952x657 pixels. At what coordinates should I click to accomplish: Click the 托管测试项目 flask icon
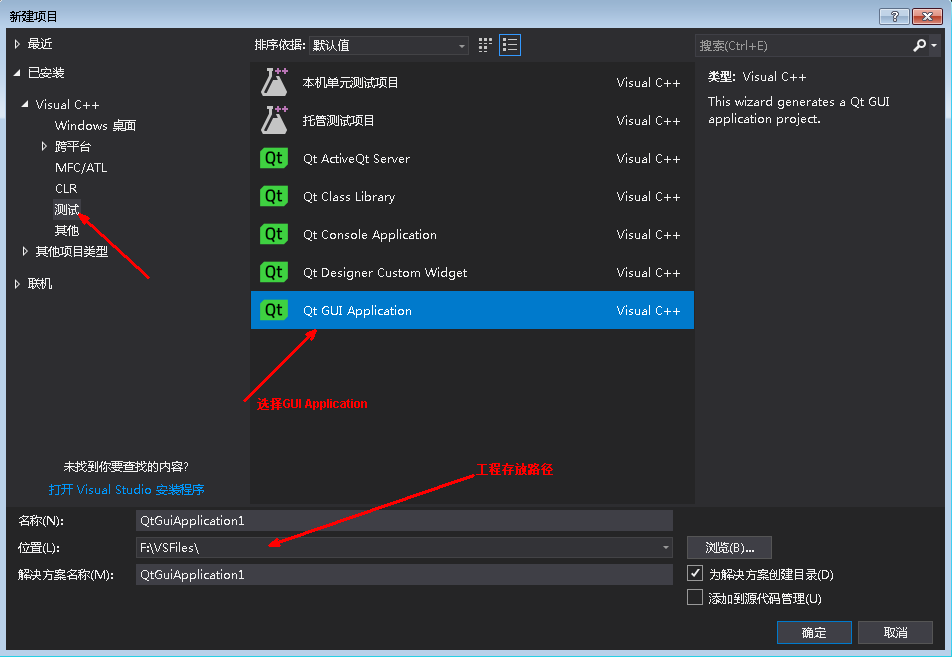click(274, 120)
